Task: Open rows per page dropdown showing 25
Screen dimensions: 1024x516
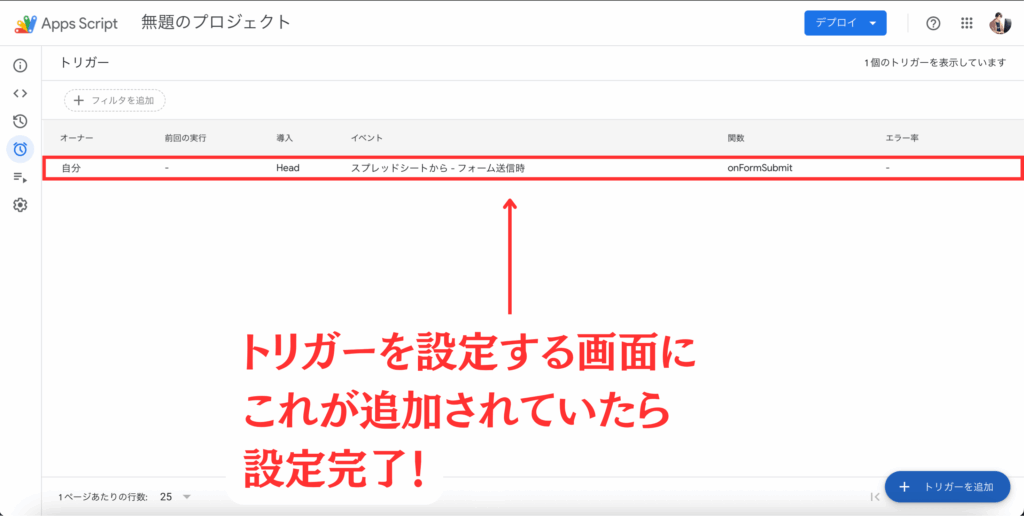Action: [175, 497]
